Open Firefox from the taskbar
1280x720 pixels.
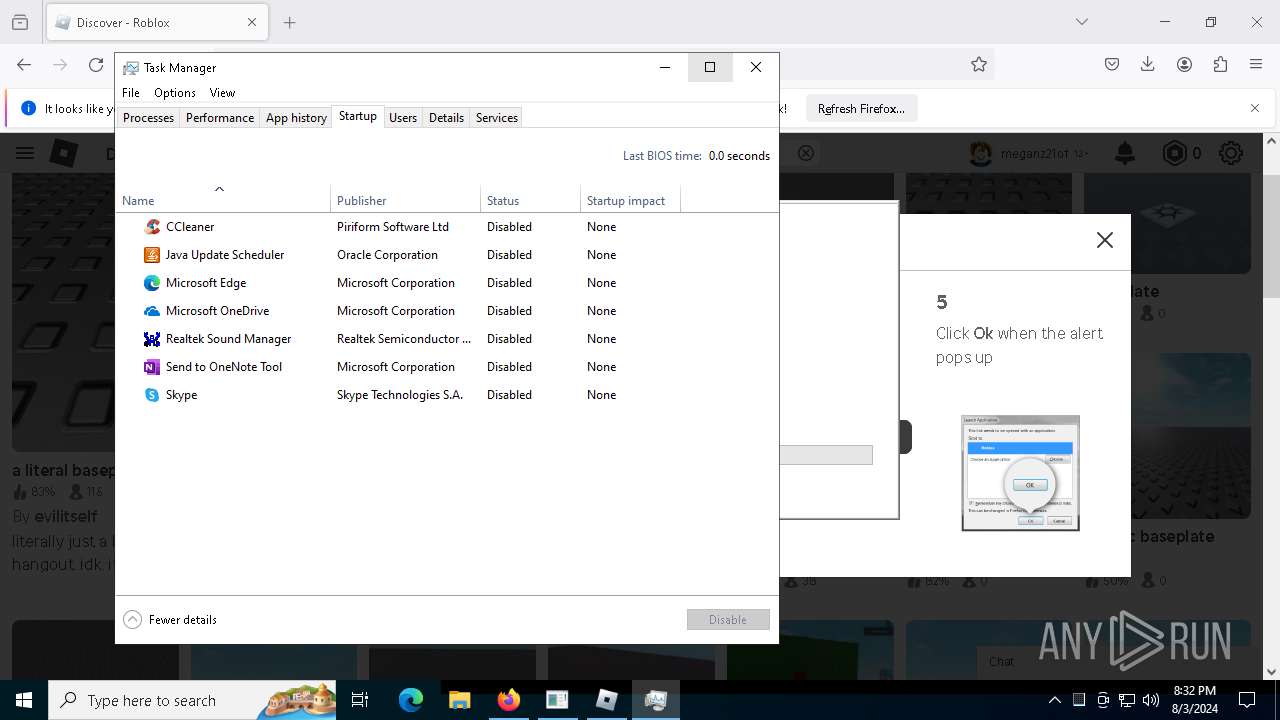[x=509, y=700]
